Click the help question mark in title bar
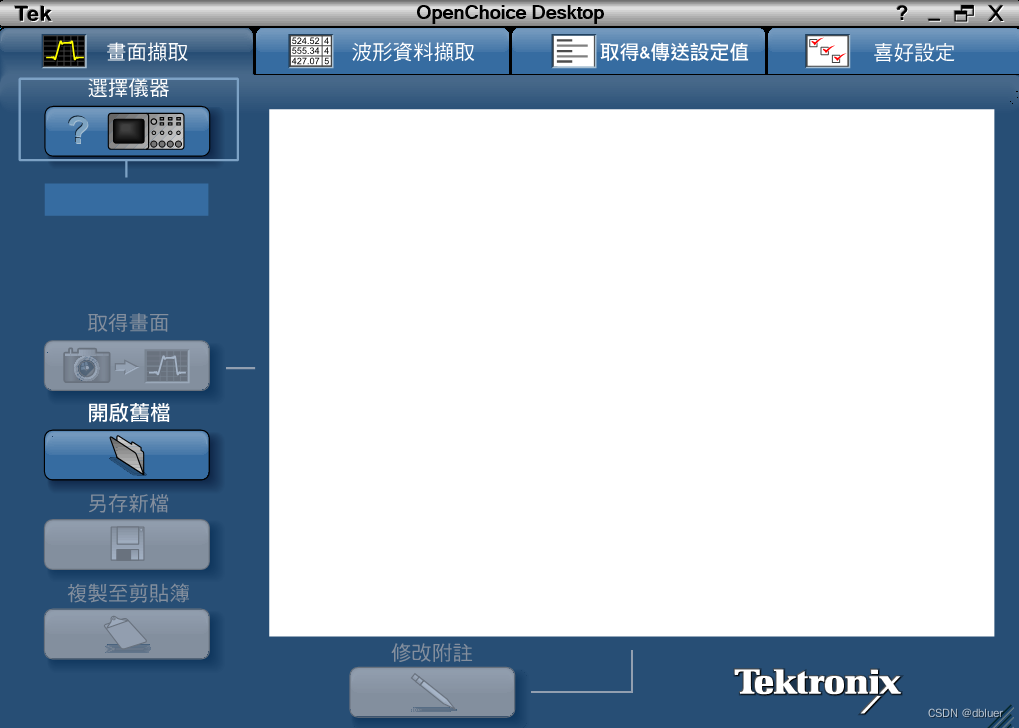The image size is (1019, 728). [901, 13]
